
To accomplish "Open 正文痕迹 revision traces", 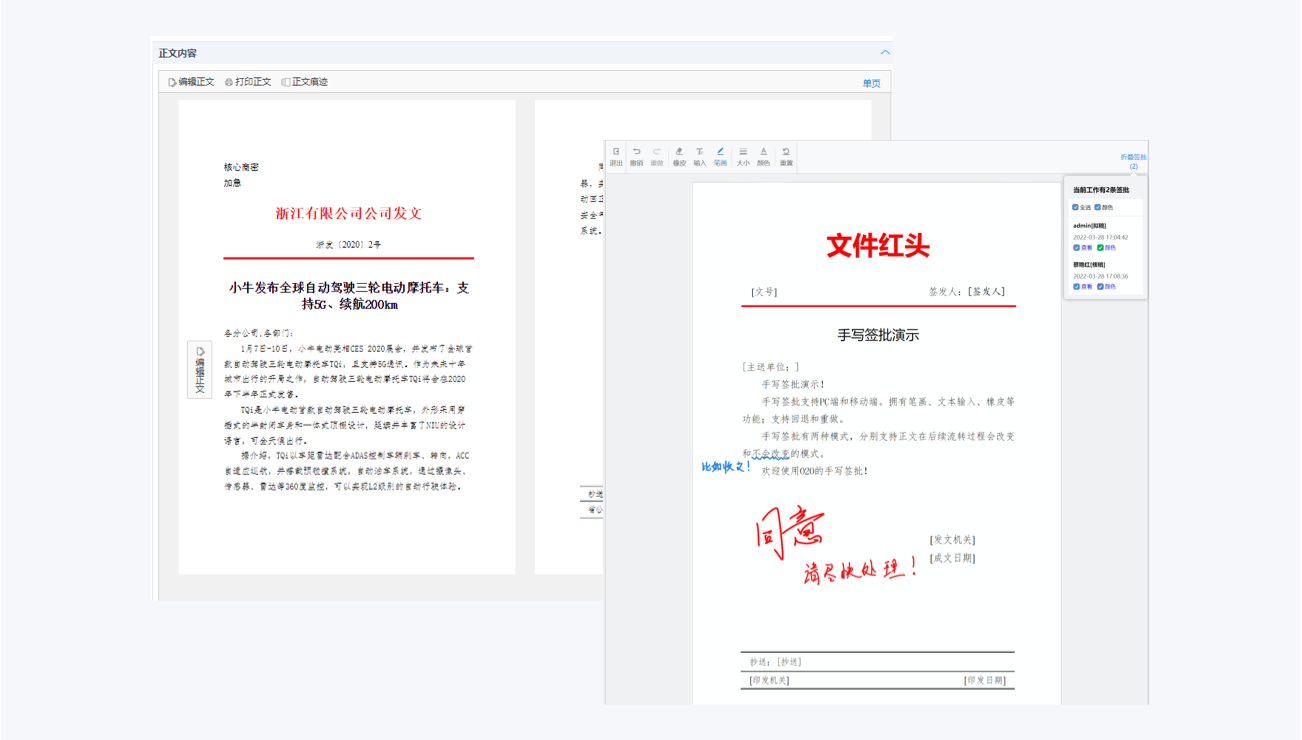I will 305,82.
